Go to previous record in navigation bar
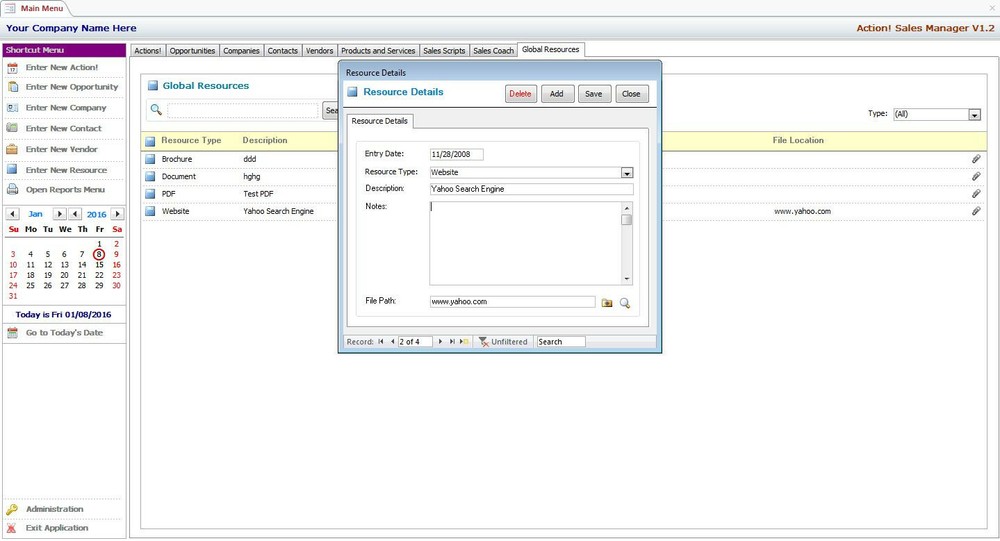The width and height of the screenshot is (1000, 541). pos(392,342)
